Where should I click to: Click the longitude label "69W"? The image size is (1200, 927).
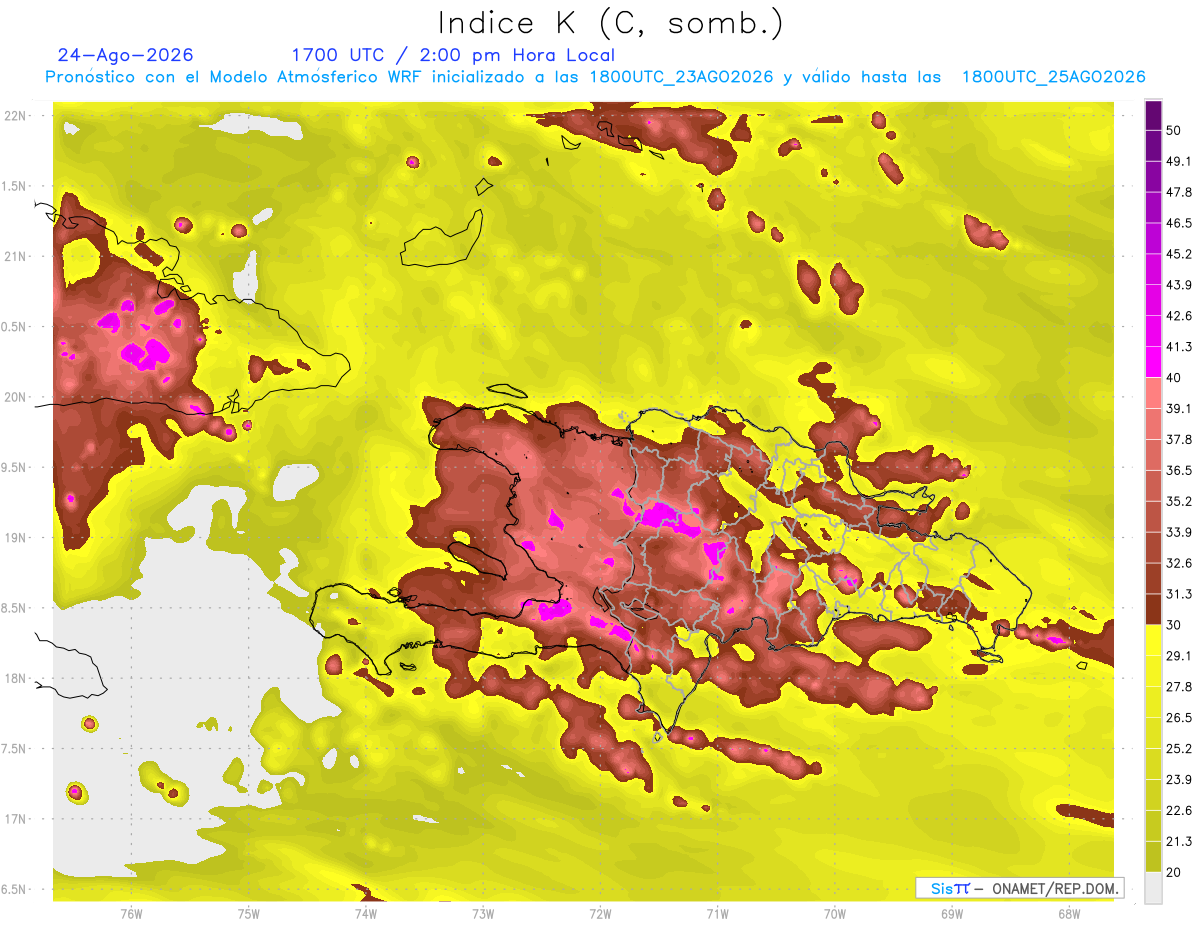tap(952, 913)
